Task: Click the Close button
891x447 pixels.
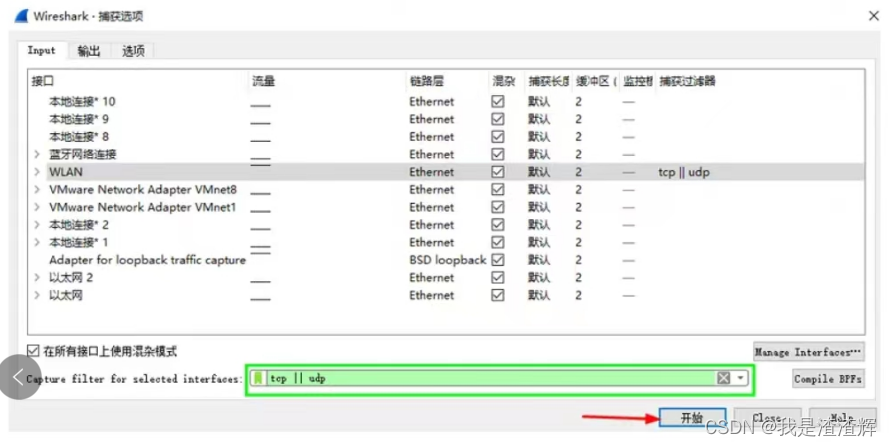Action: (767, 418)
